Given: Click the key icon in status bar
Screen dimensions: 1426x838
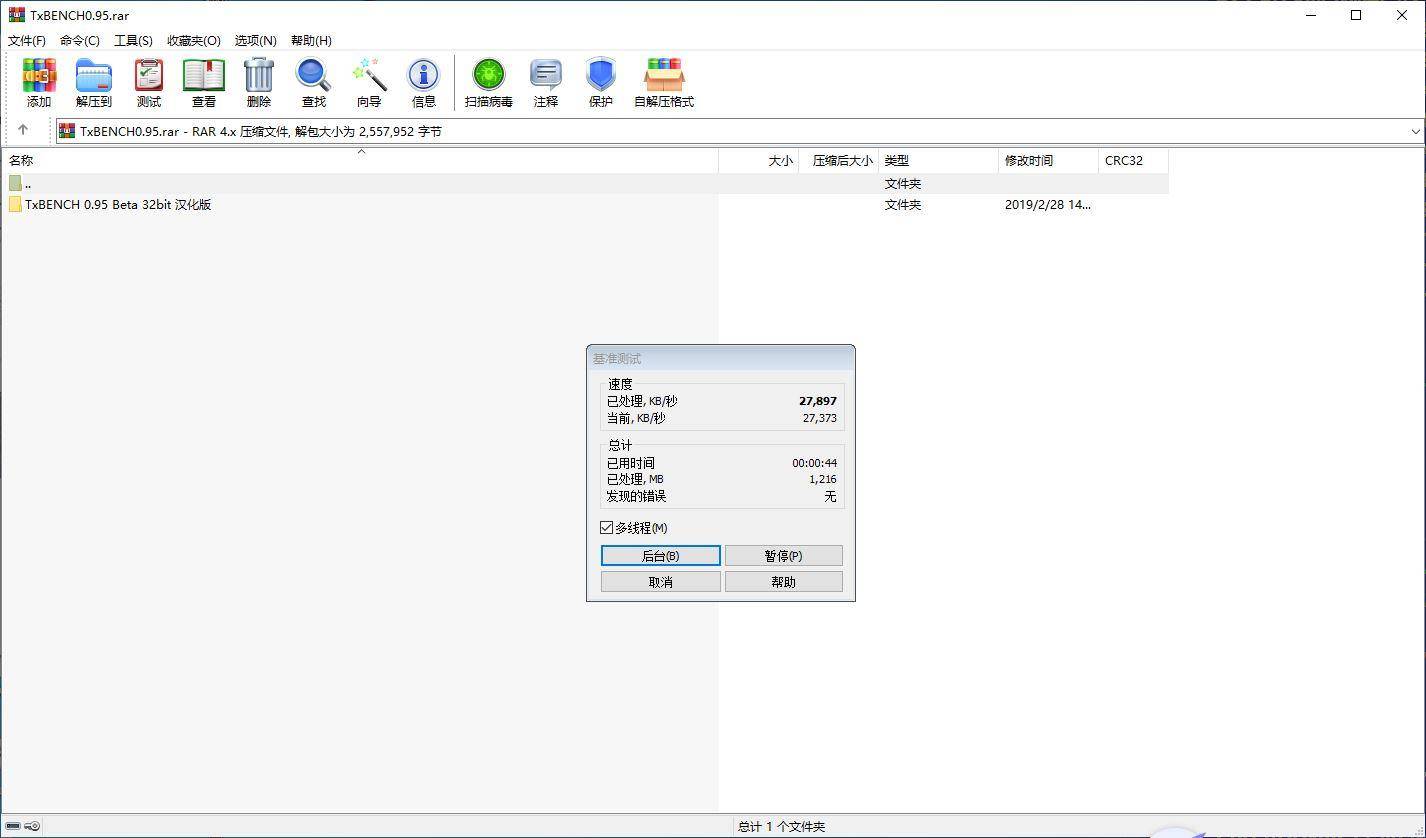Looking at the screenshot, I should pyautogui.click(x=32, y=826).
